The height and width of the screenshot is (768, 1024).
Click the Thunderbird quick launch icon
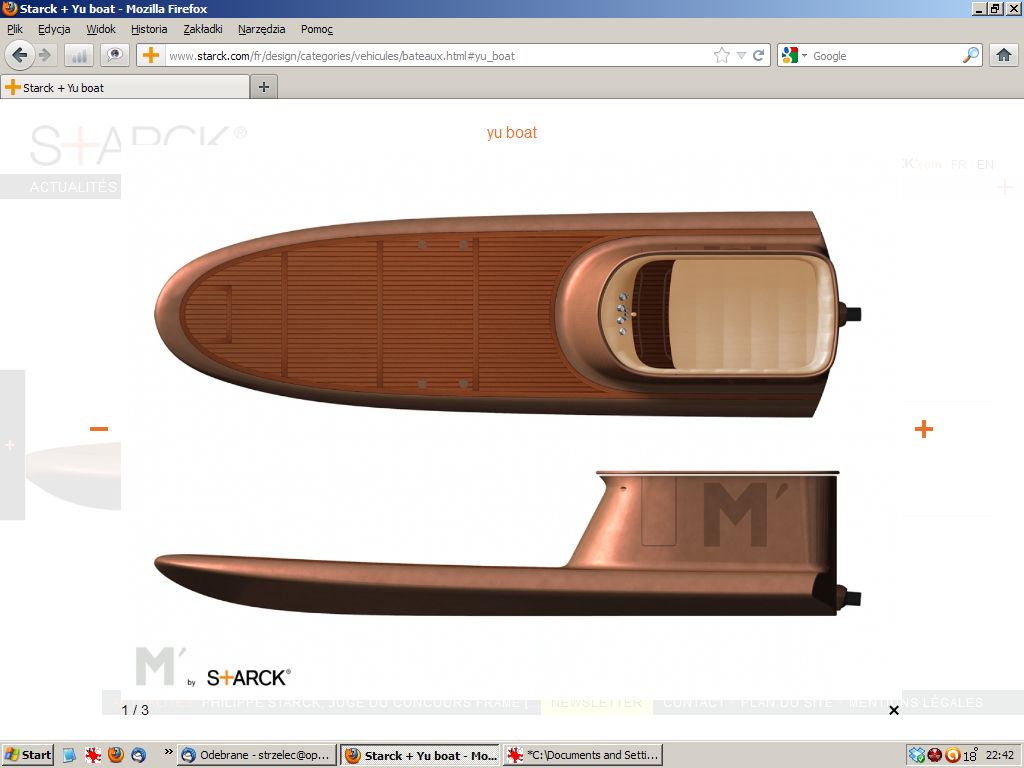[138, 755]
